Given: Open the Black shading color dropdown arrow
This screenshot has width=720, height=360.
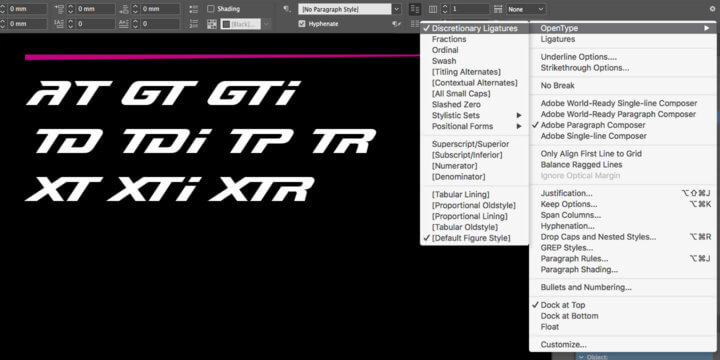Looking at the screenshot, I should [x=266, y=24].
